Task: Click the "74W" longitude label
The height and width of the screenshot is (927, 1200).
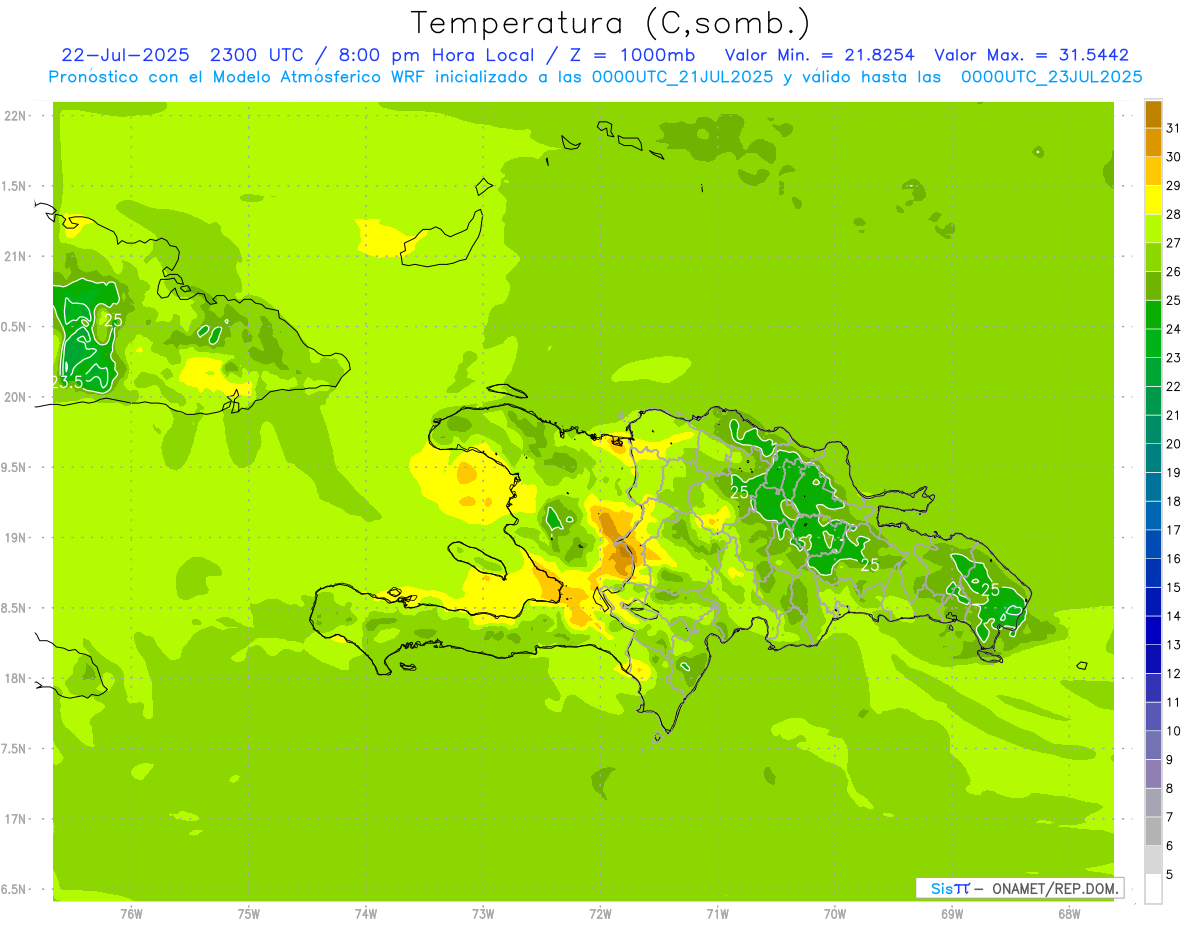Action: (366, 913)
